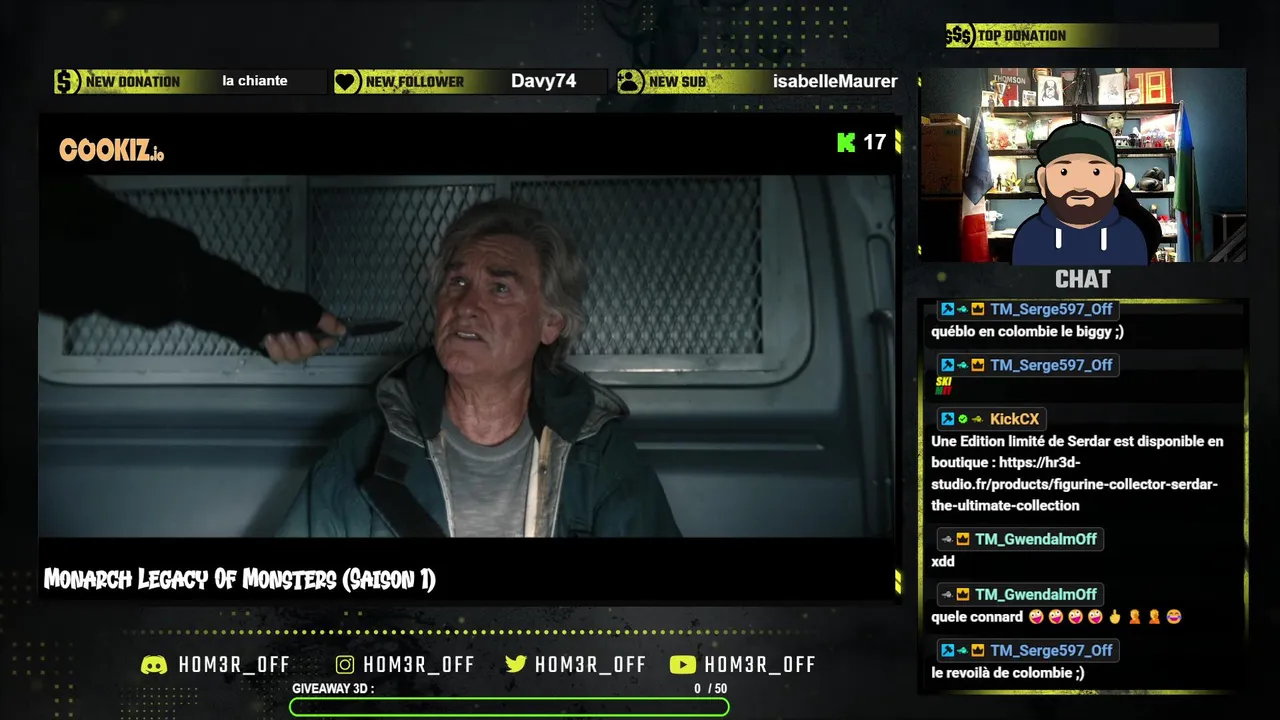Click the 'NEW SUB' label
The height and width of the screenshot is (720, 1280).
tap(677, 82)
